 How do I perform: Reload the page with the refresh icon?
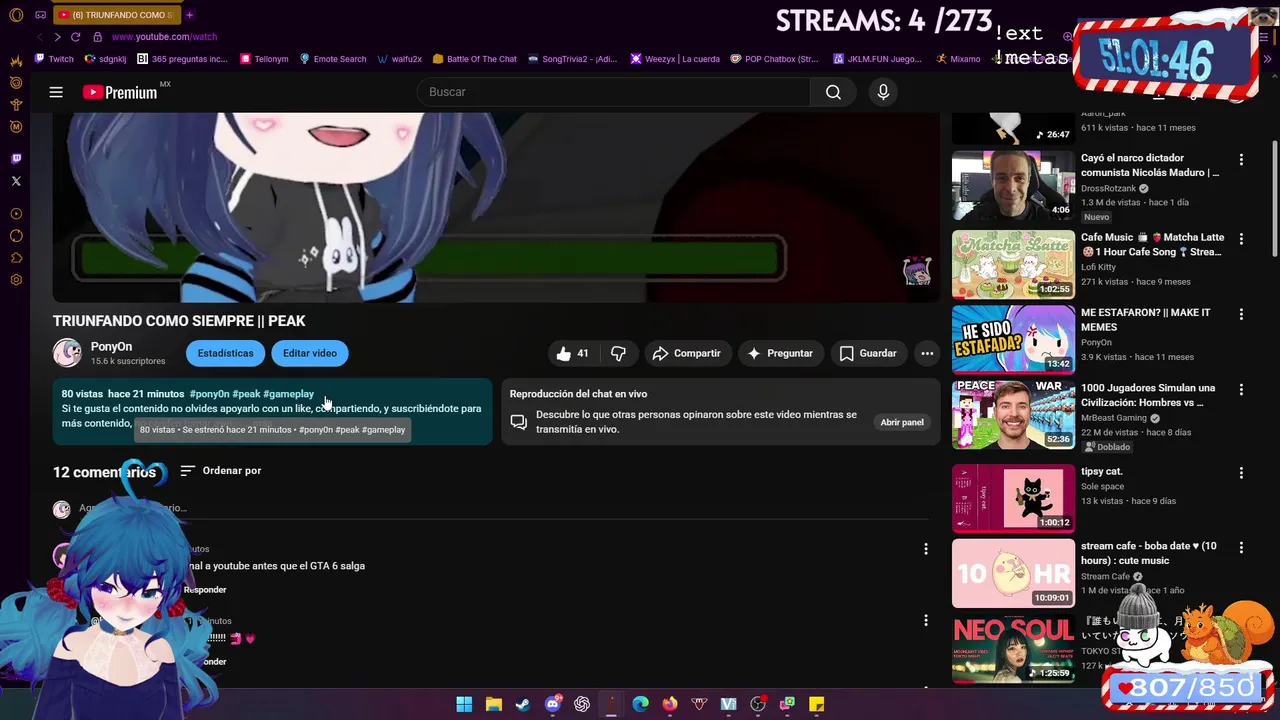coord(75,37)
